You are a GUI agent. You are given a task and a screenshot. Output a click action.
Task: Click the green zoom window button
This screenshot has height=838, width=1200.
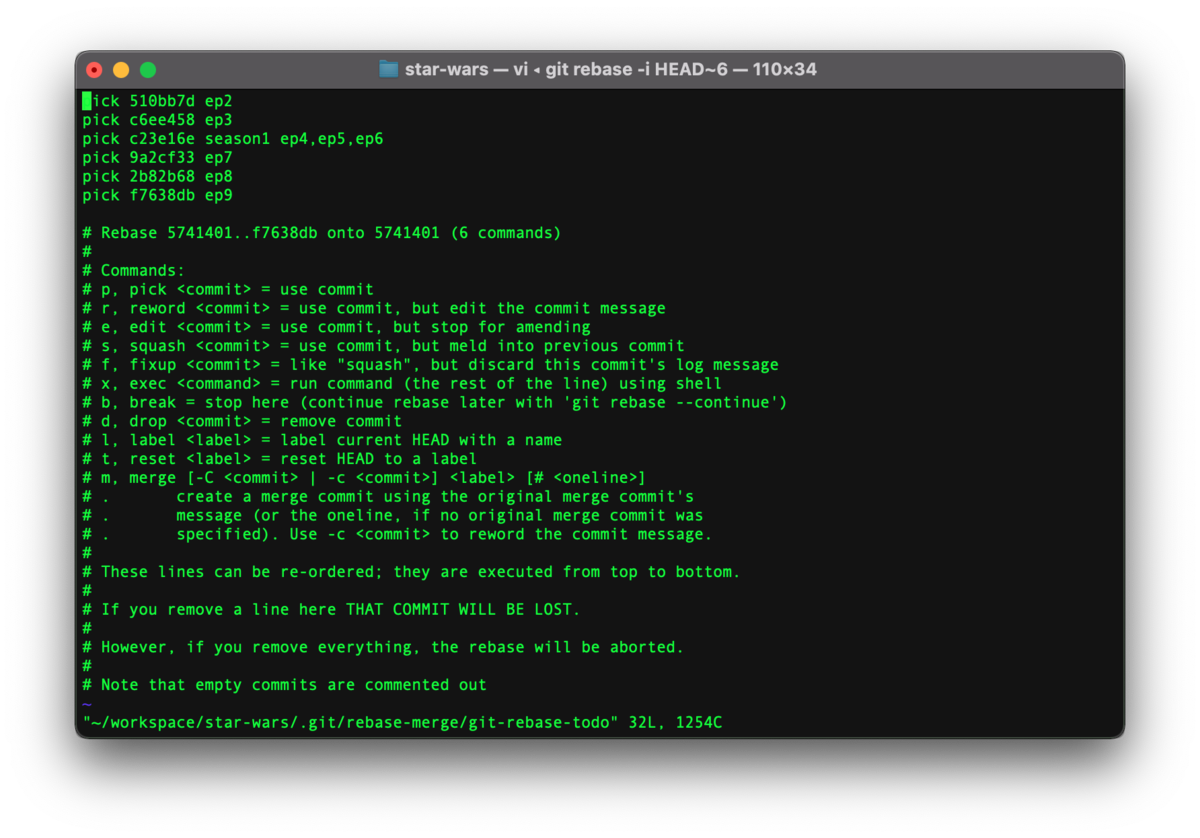148,70
